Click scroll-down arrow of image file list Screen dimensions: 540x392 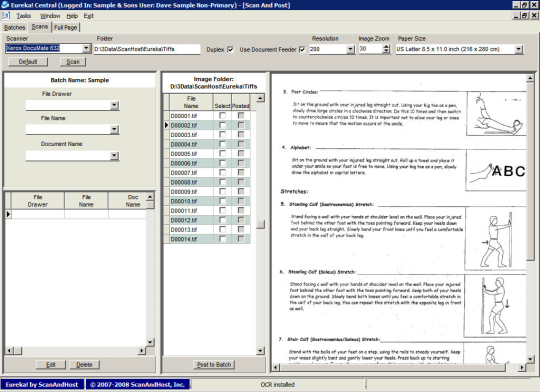click(261, 351)
